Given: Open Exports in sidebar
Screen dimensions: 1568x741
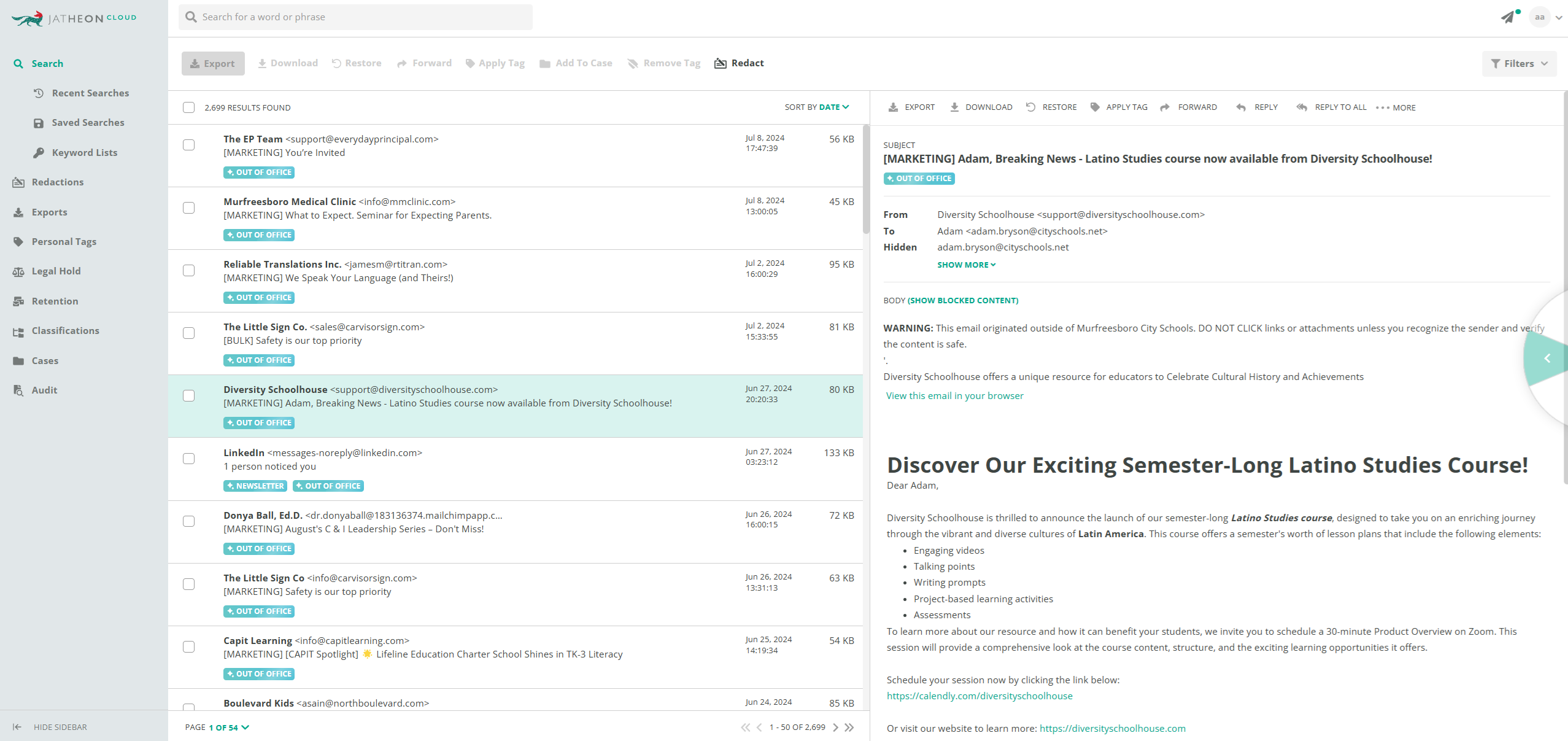Looking at the screenshot, I should [x=50, y=212].
